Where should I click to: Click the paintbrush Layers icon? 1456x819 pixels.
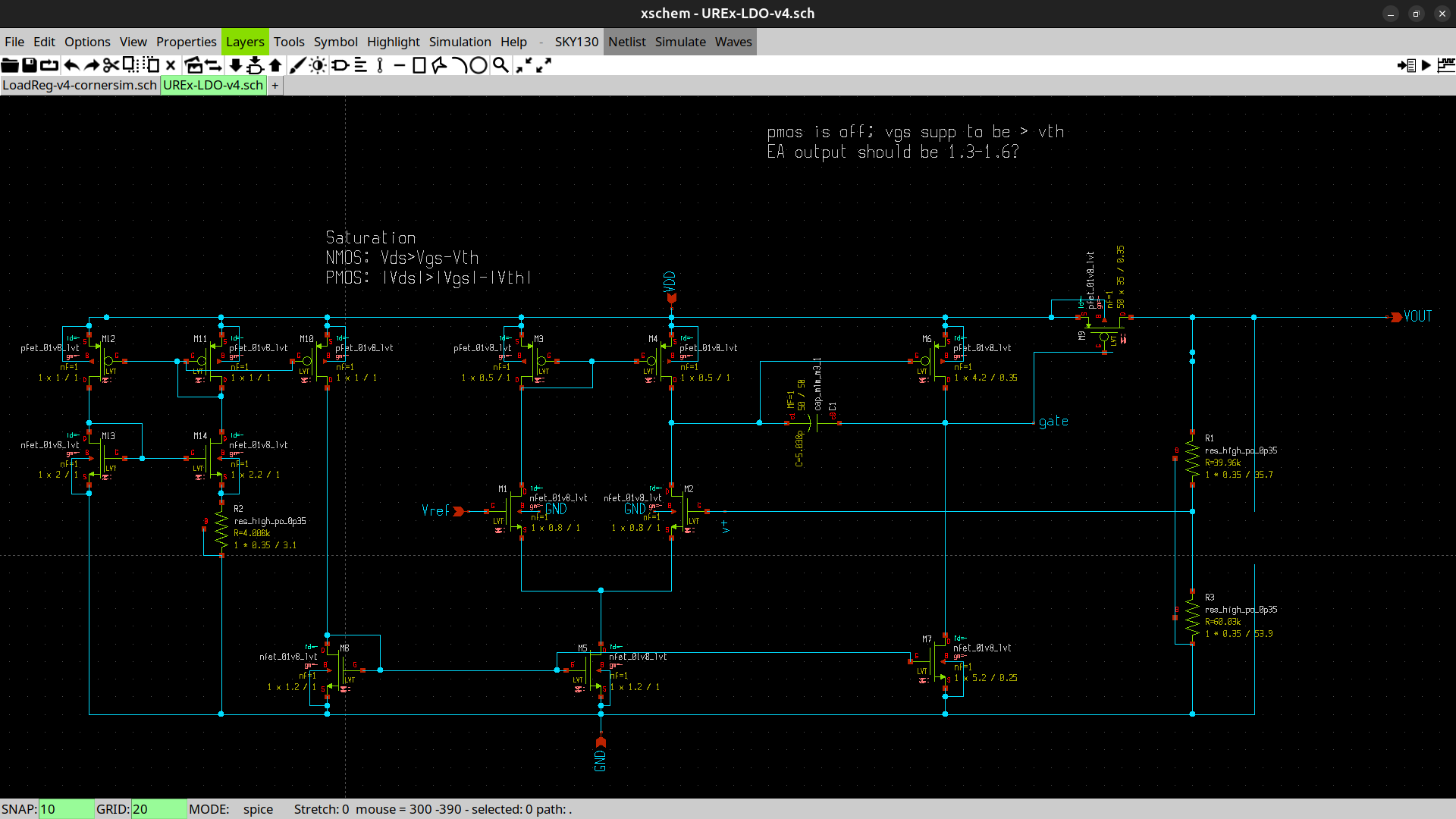click(297, 65)
